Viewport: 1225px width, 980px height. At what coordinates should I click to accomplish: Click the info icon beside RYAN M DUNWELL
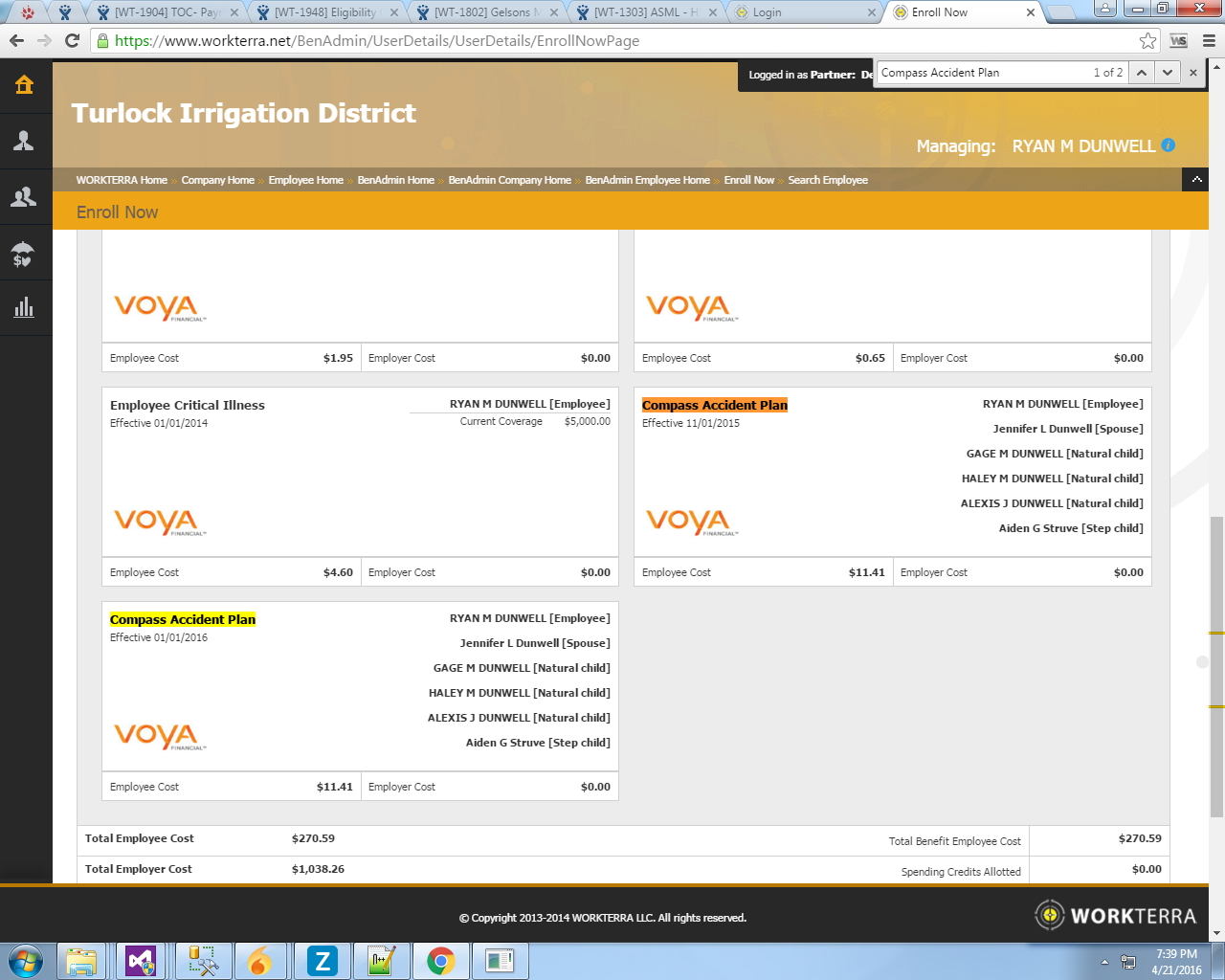click(1168, 145)
